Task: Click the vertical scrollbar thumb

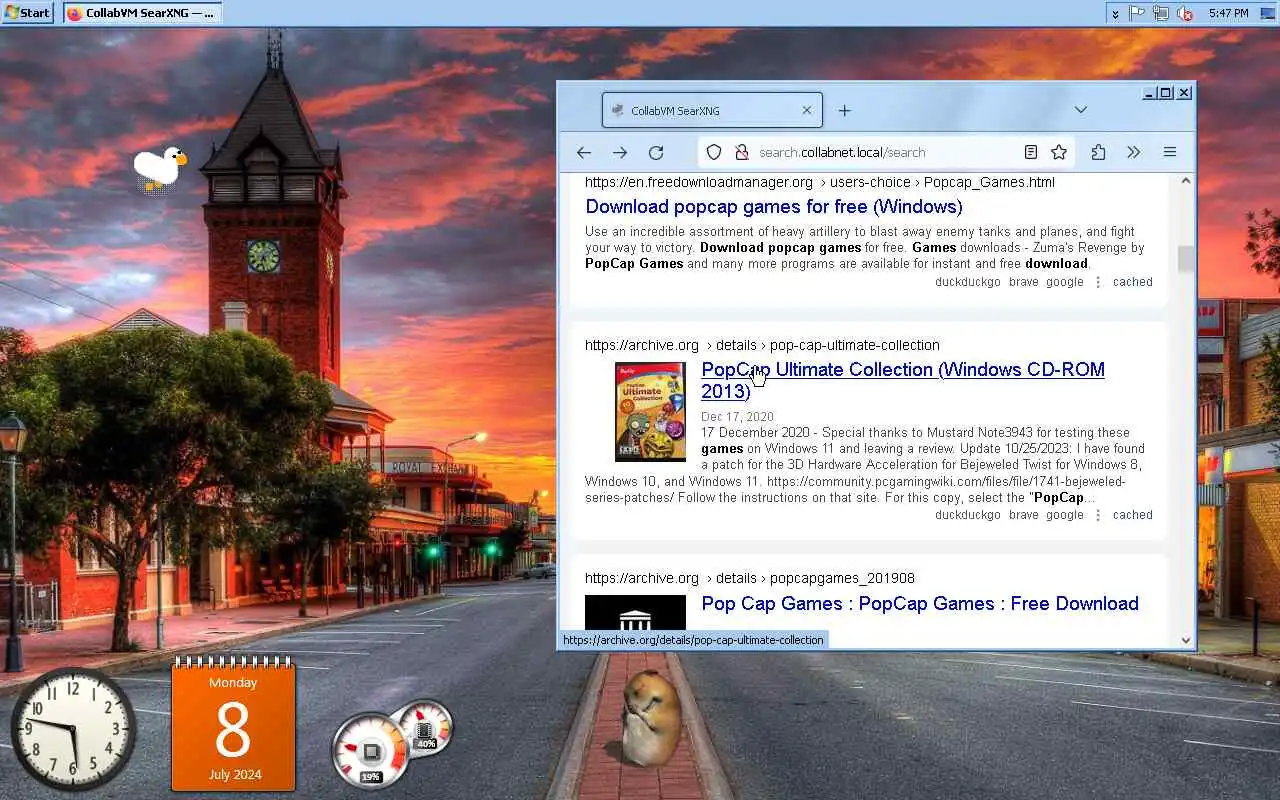Action: (1186, 258)
